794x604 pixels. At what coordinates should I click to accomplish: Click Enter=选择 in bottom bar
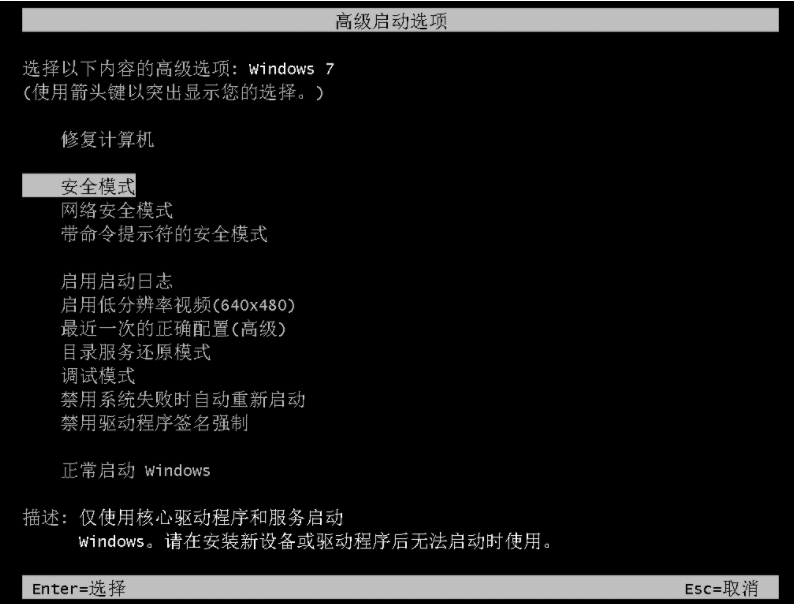tap(79, 588)
